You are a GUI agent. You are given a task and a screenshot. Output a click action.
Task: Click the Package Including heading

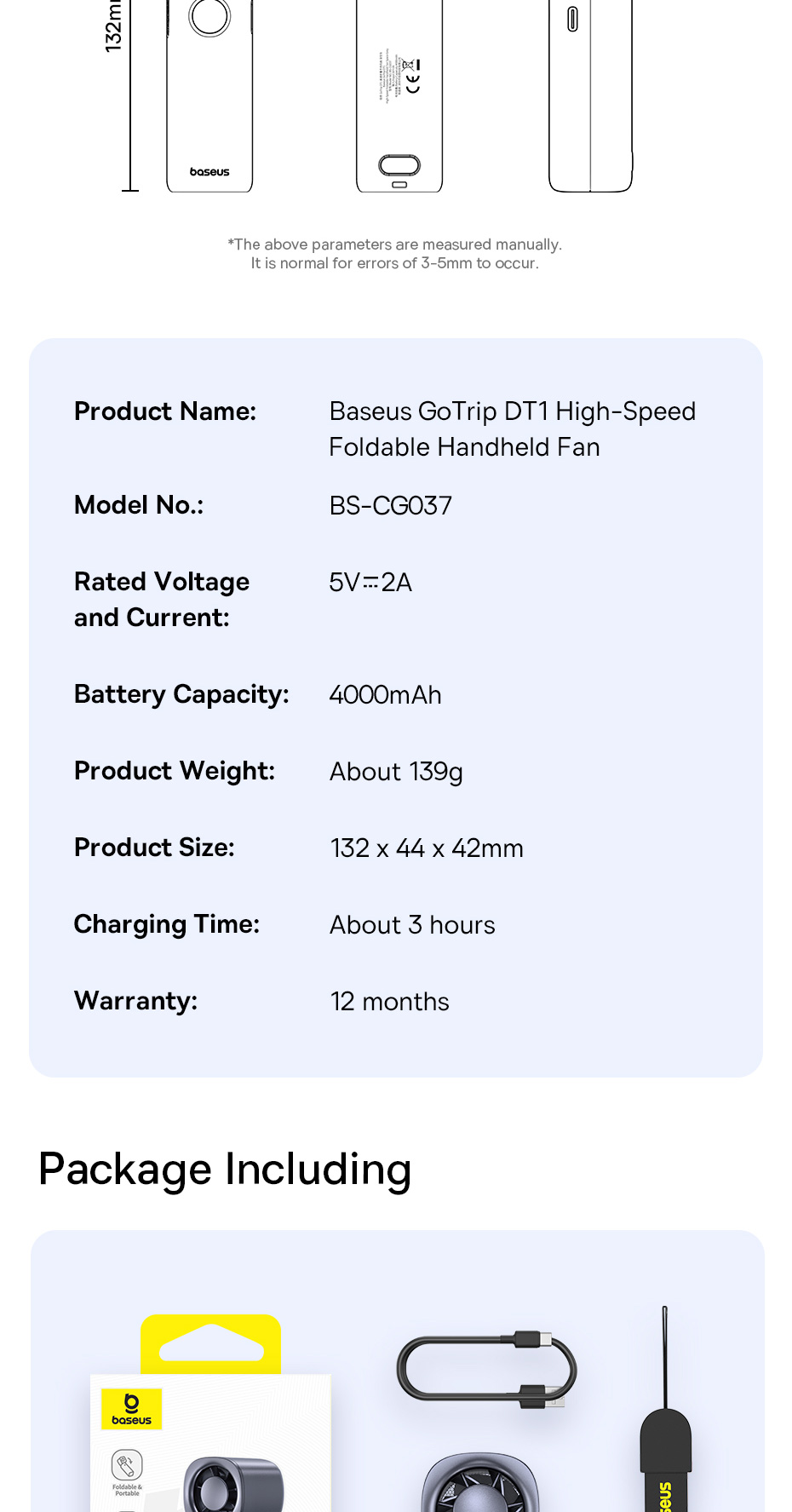(225, 1169)
